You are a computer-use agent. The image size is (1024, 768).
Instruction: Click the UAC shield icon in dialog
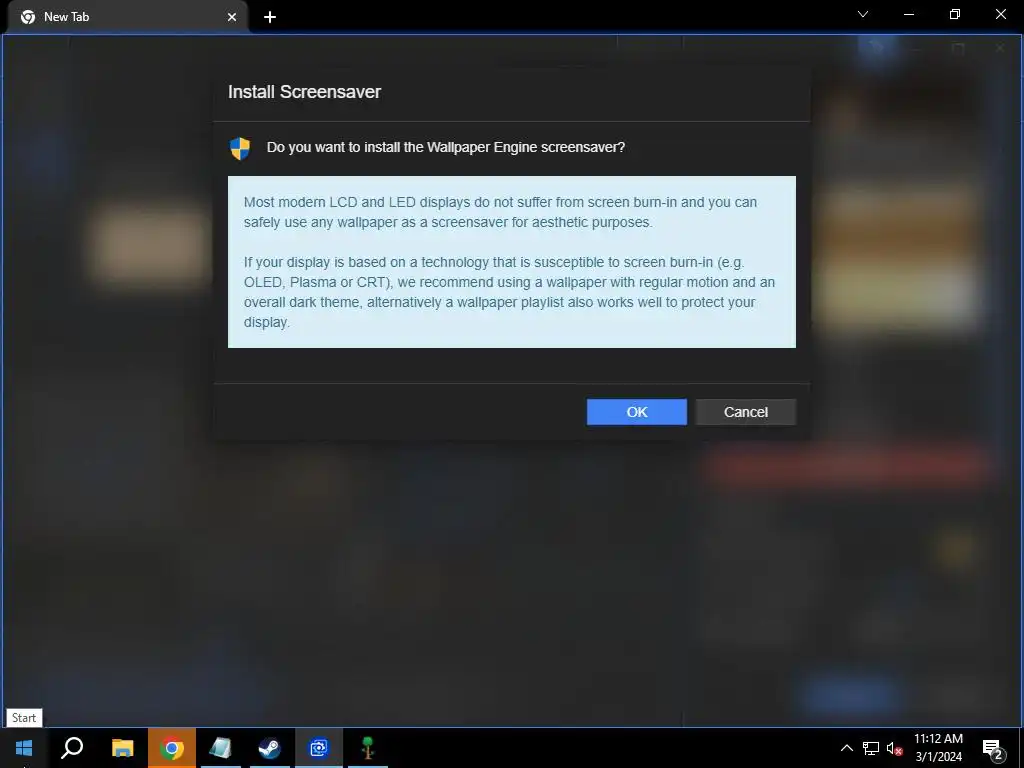(240, 148)
